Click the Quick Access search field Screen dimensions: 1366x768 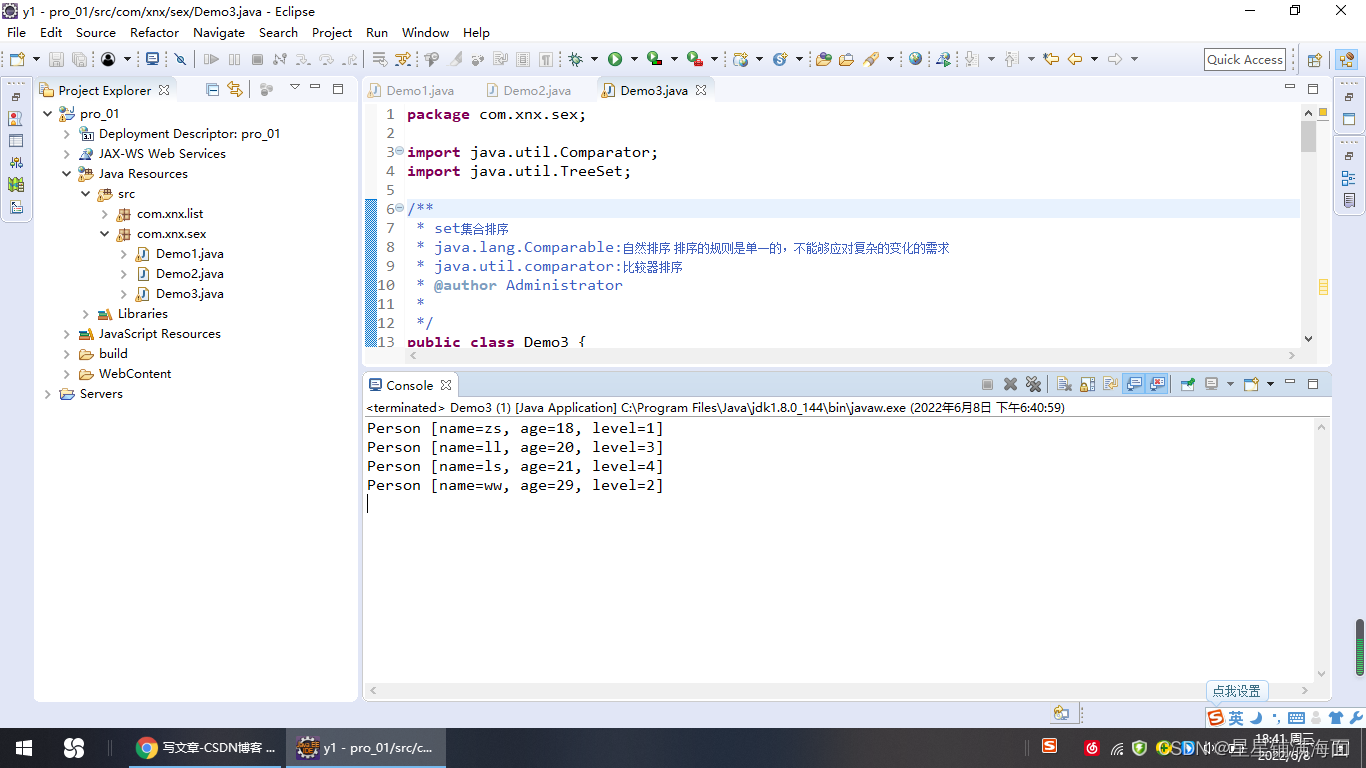click(1245, 60)
